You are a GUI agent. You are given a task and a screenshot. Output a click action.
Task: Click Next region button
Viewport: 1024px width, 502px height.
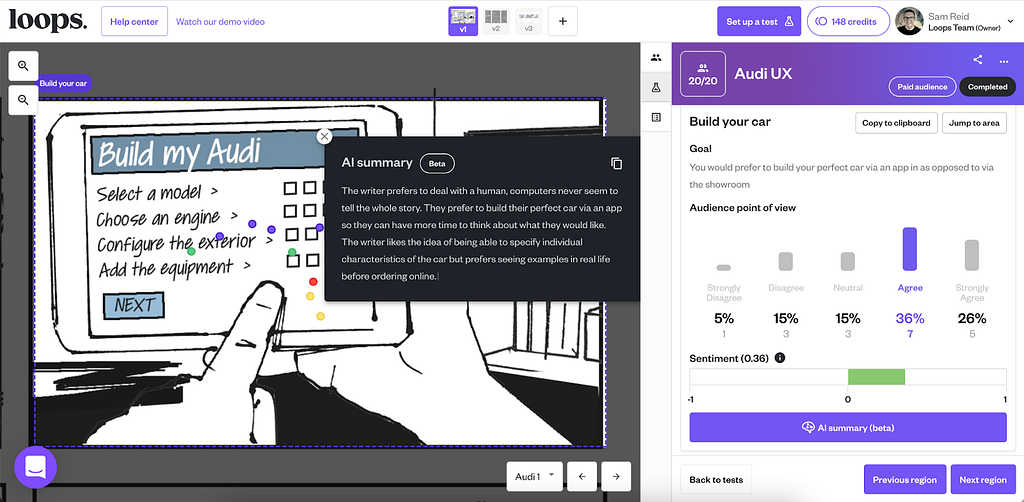[x=983, y=480]
